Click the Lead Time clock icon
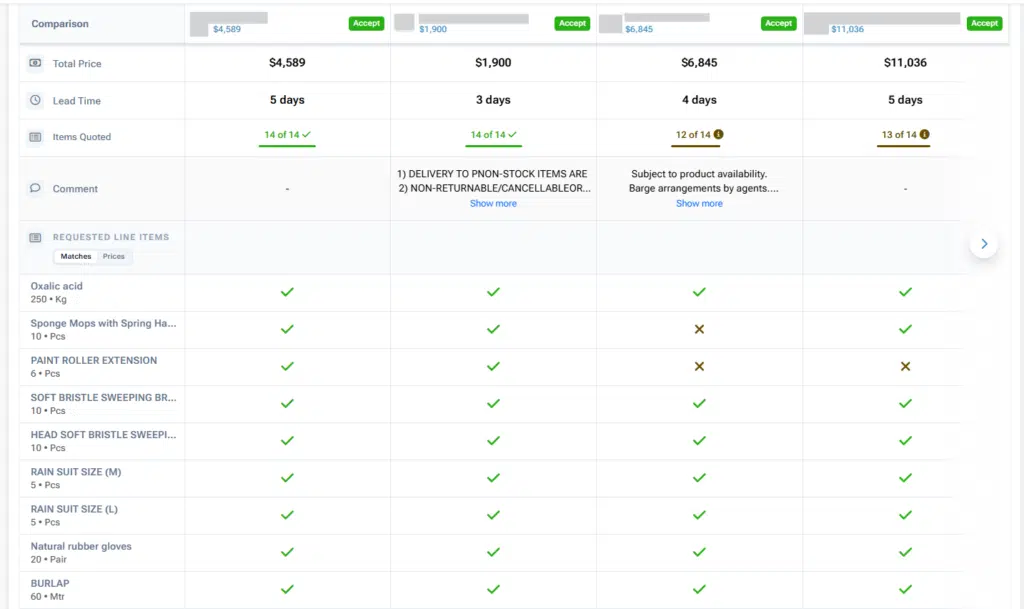The height and width of the screenshot is (609, 1024). pyautogui.click(x=35, y=100)
